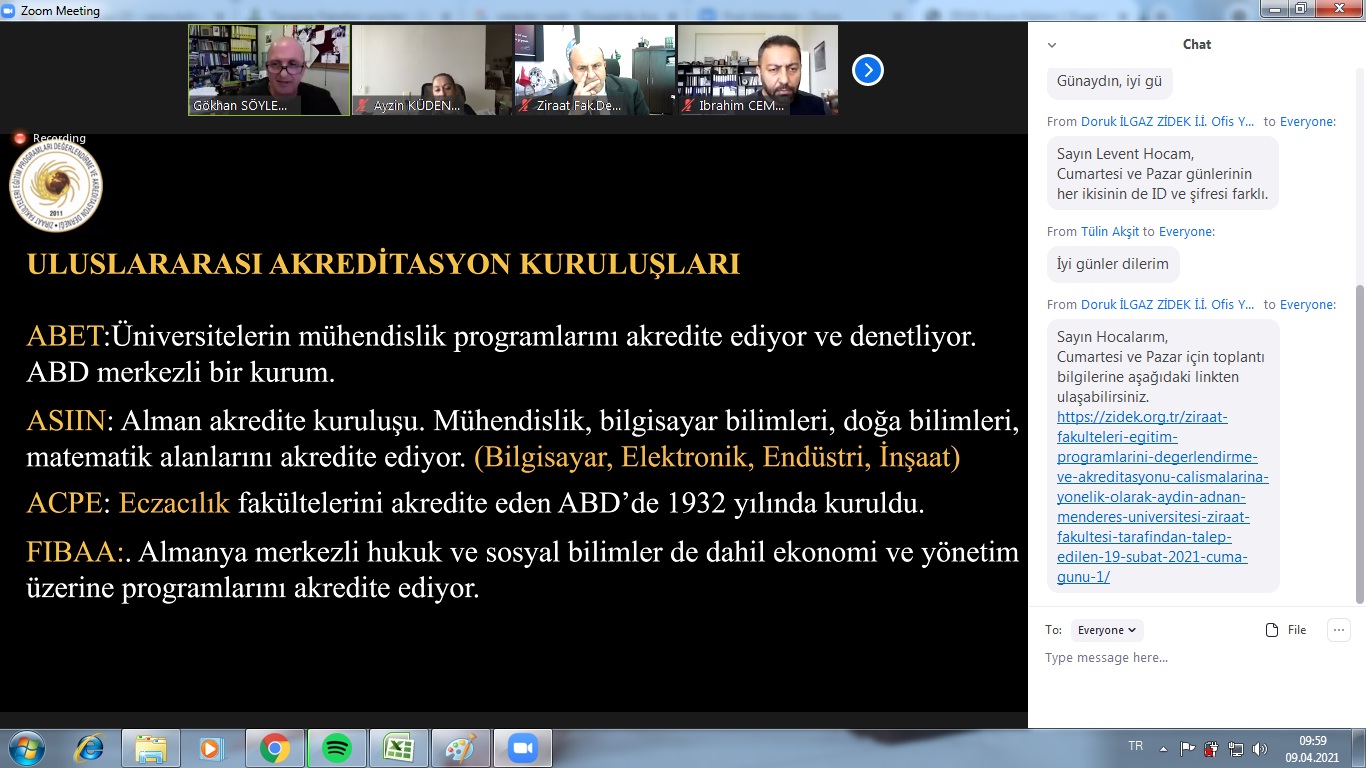Launch Spotify from the taskbar
Screen dimensions: 1366x768
[337, 748]
